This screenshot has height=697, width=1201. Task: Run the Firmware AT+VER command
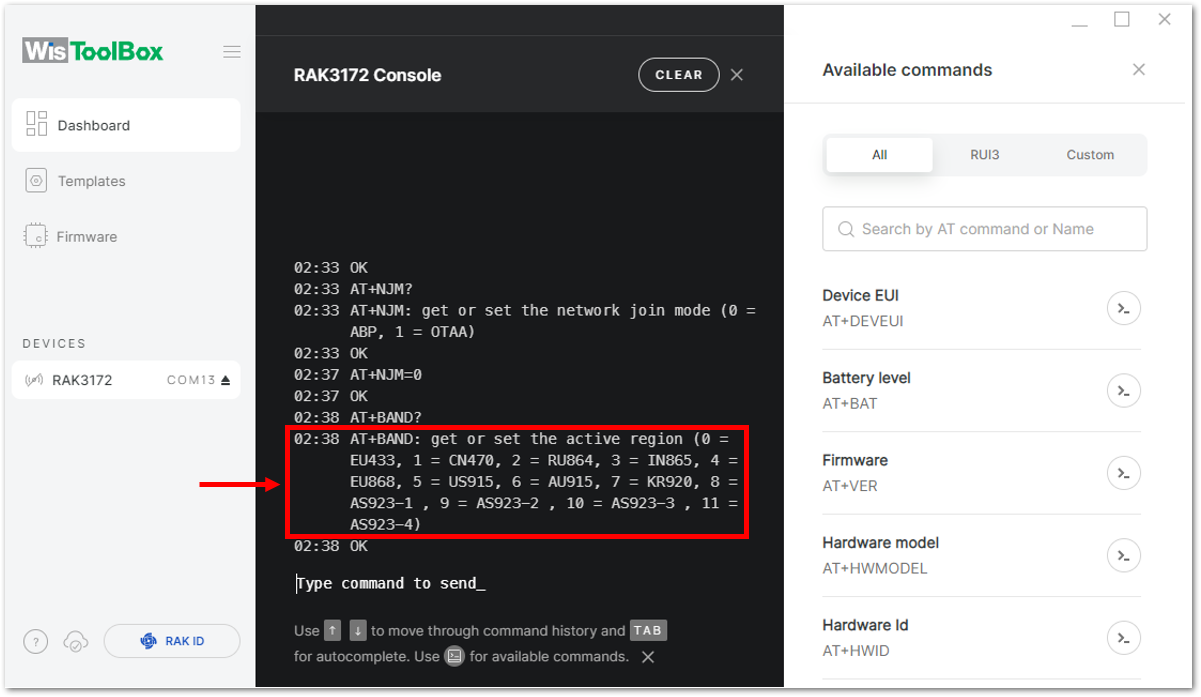[1124, 473]
